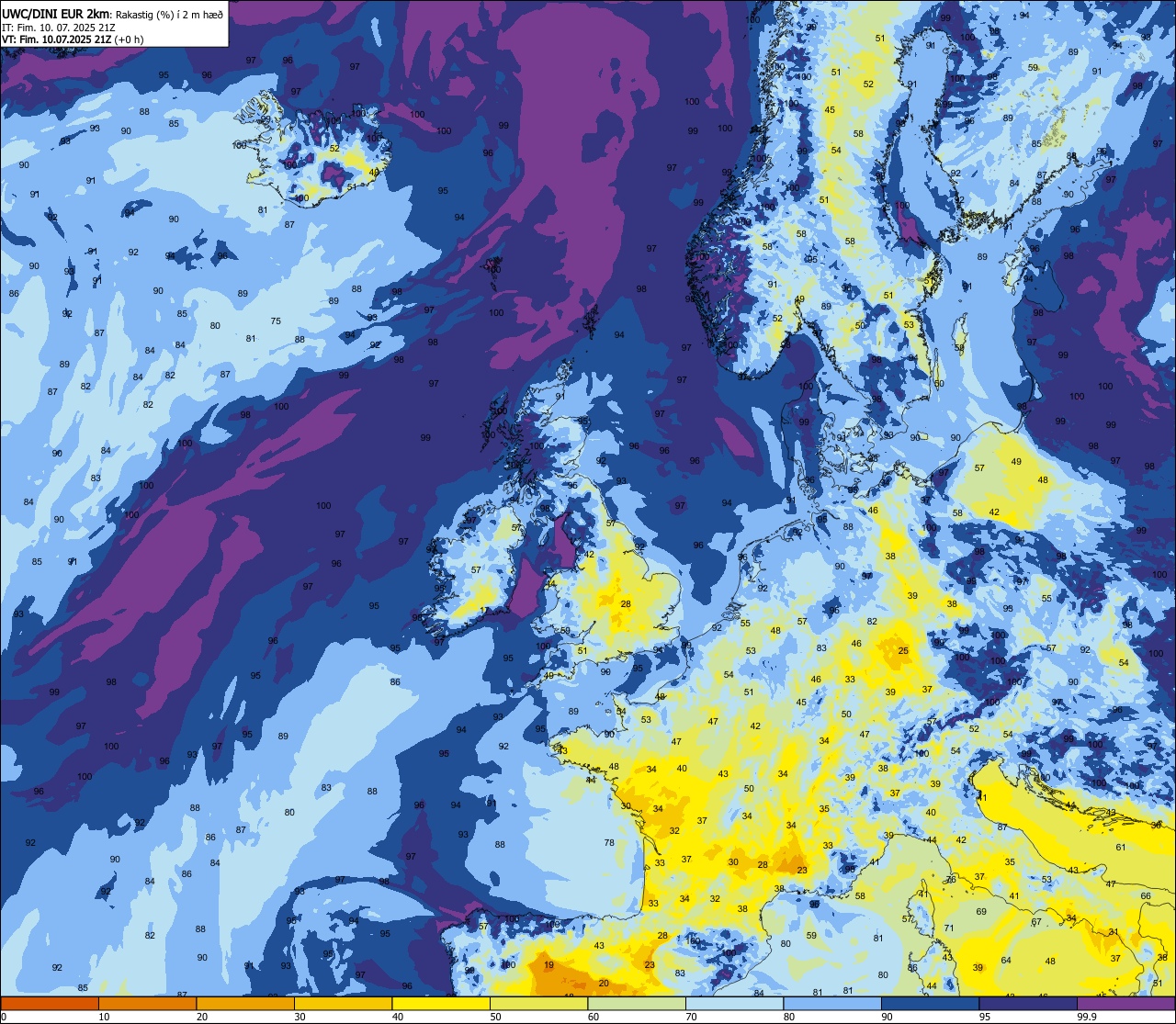1176x1024 pixels.
Task: Click the purple above-99.9 legend swatch
Action: [x=1125, y=1003]
